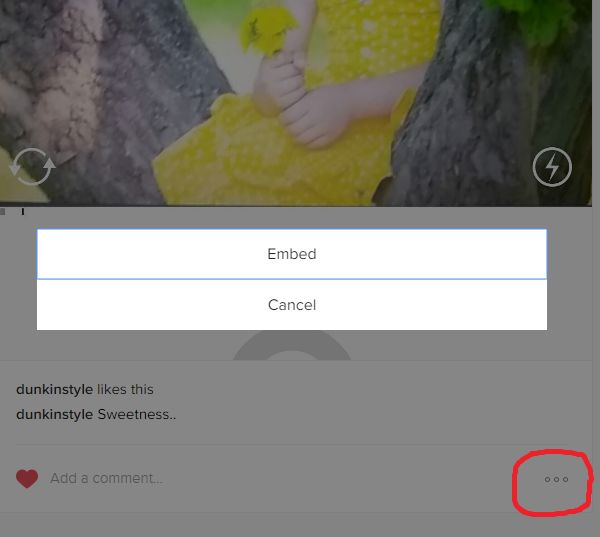Dismiss the dialog with Cancel
Viewport: 600px width, 537px height.
tap(292, 305)
